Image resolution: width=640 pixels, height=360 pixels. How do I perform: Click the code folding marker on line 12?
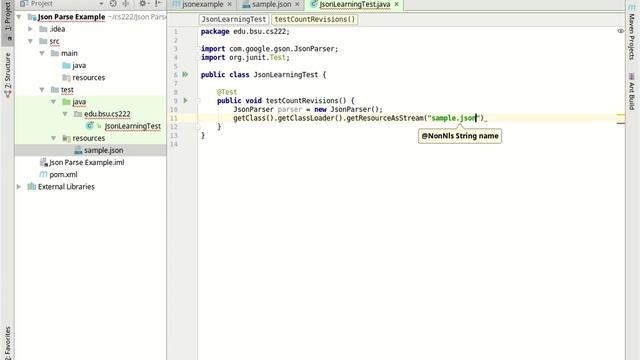[x=198, y=127]
